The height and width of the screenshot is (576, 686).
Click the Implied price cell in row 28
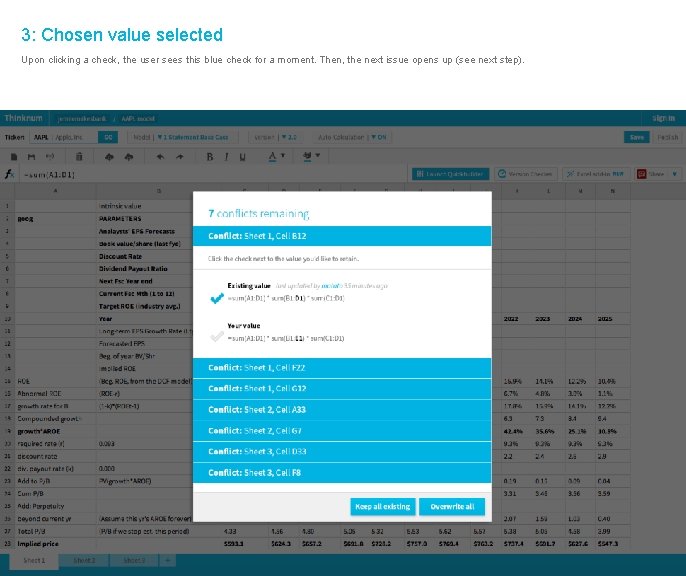(x=56, y=544)
